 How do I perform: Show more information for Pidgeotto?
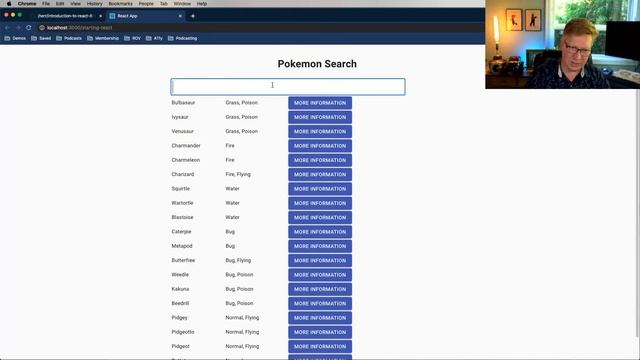click(320, 332)
